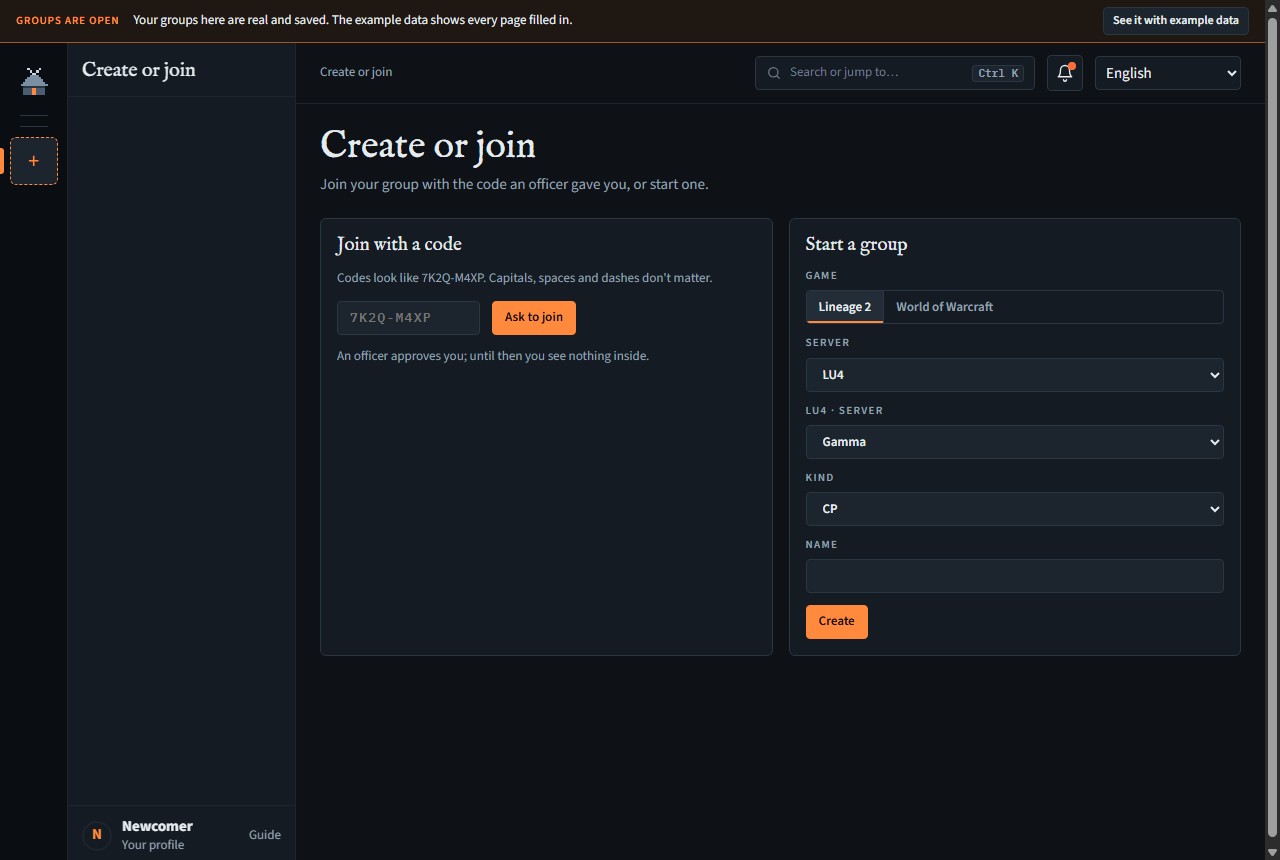
Task: Click the Join with a code heading
Action: pos(399,244)
